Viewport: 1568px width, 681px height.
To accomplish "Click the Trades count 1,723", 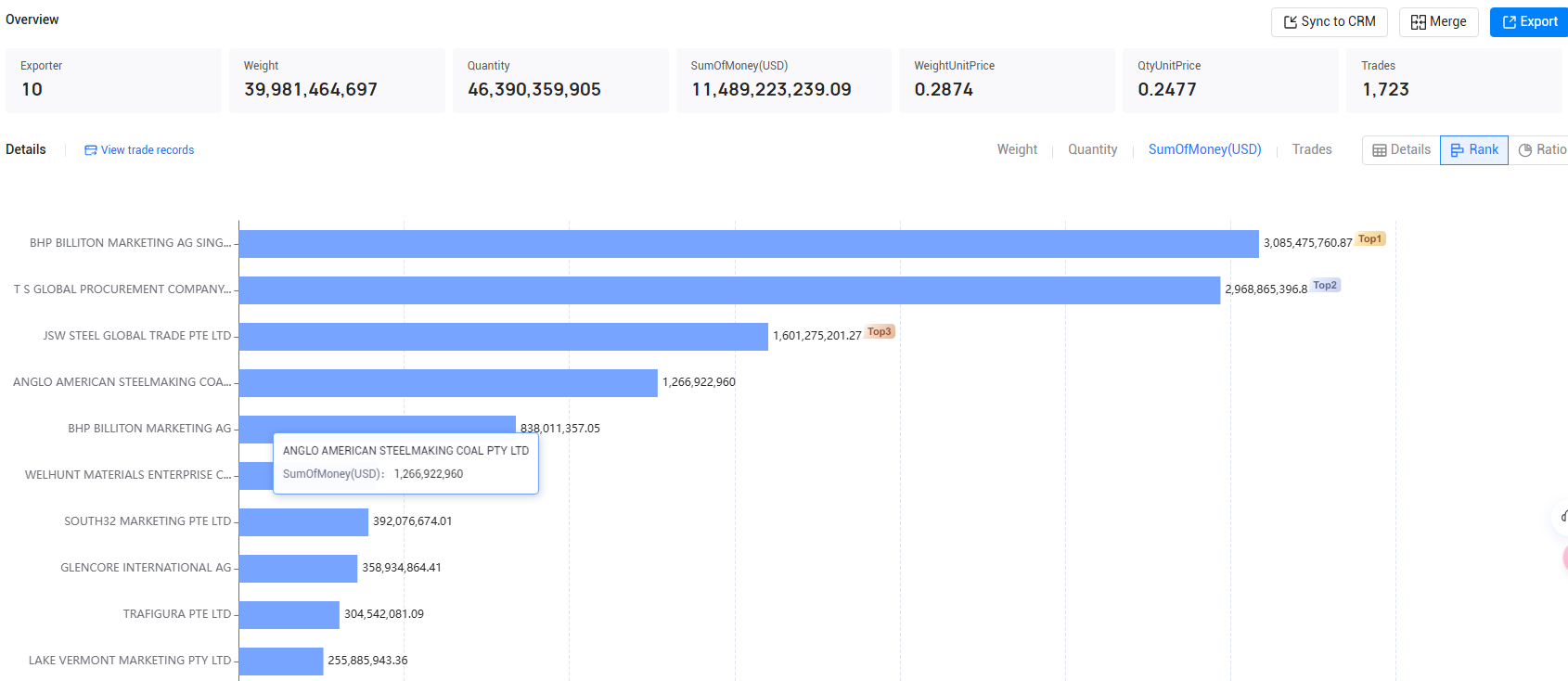I will [1385, 90].
